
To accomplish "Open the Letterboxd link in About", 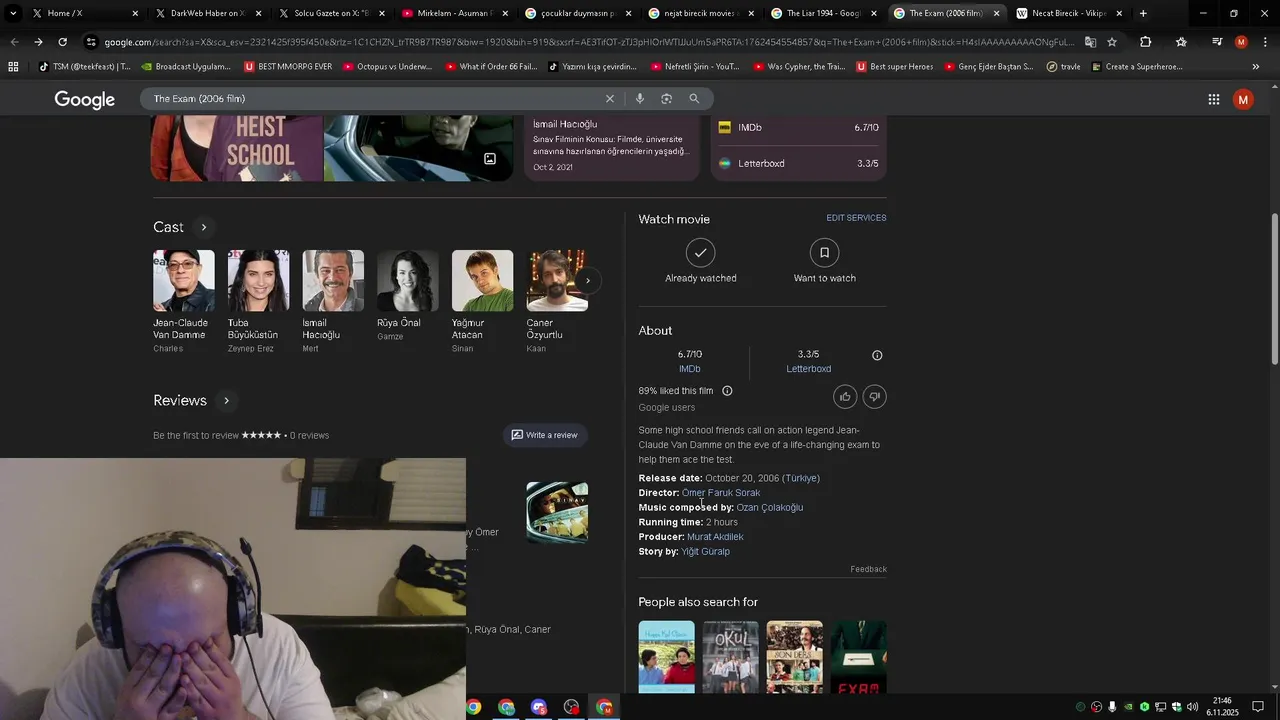I will point(808,369).
